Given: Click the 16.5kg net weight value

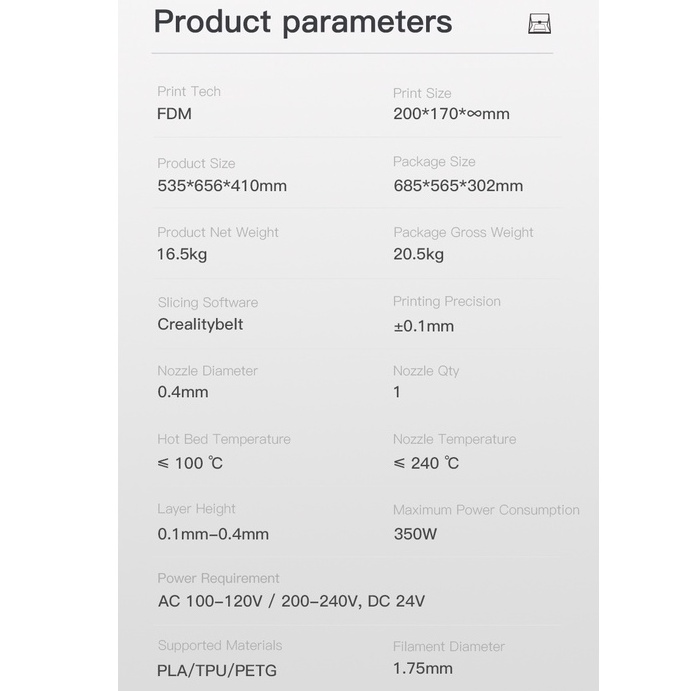Looking at the screenshot, I should [x=182, y=254].
